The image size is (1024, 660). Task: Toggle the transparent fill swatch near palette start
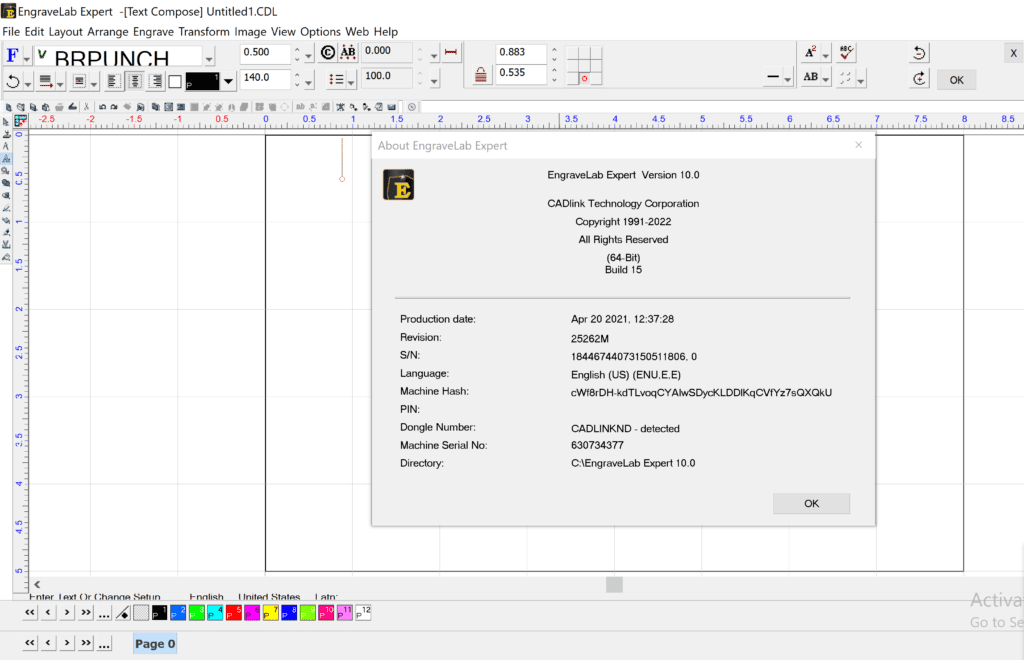[140, 612]
